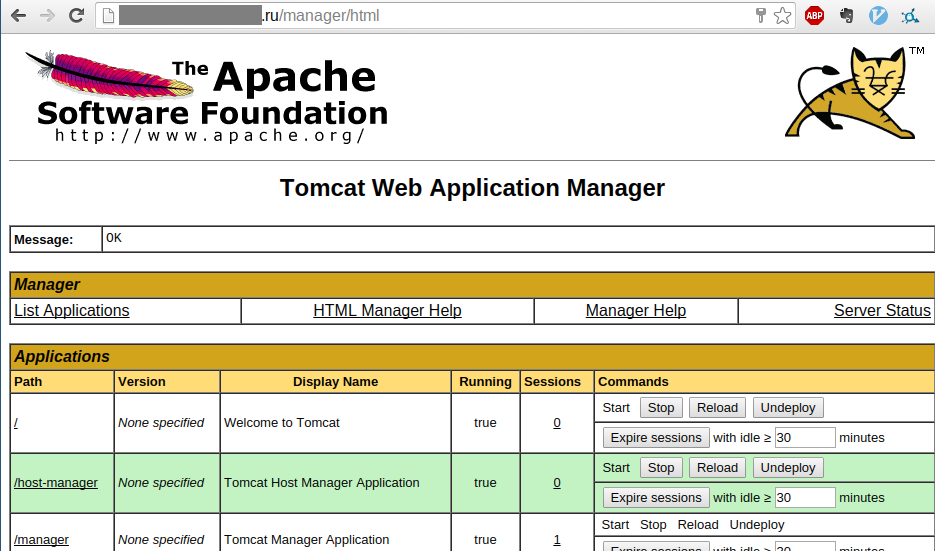Reload the root '/' application
The image size is (935, 551).
pyautogui.click(x=717, y=408)
